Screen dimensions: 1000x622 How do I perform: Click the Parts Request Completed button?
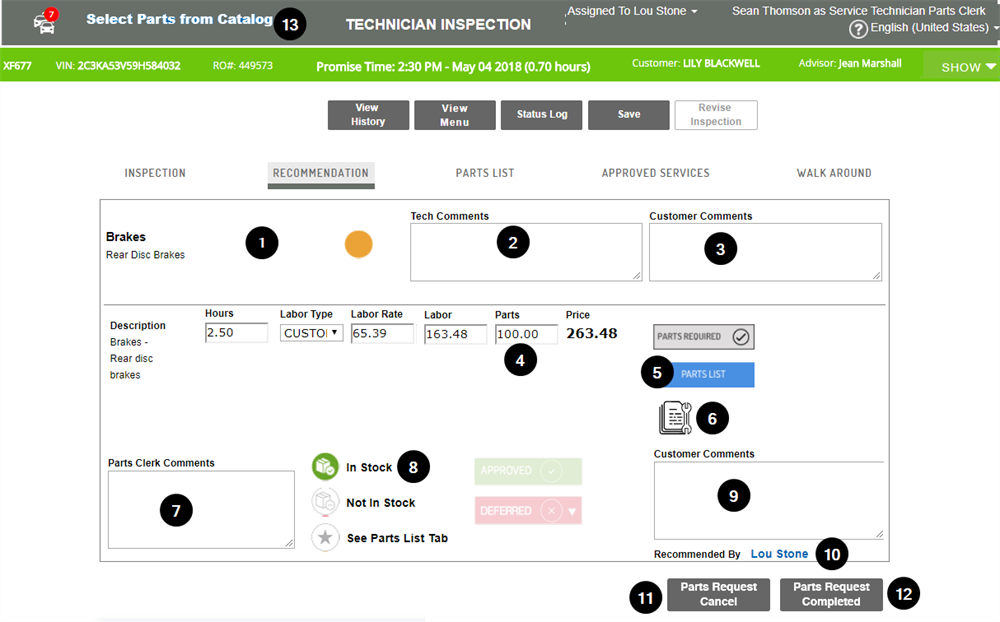831,593
